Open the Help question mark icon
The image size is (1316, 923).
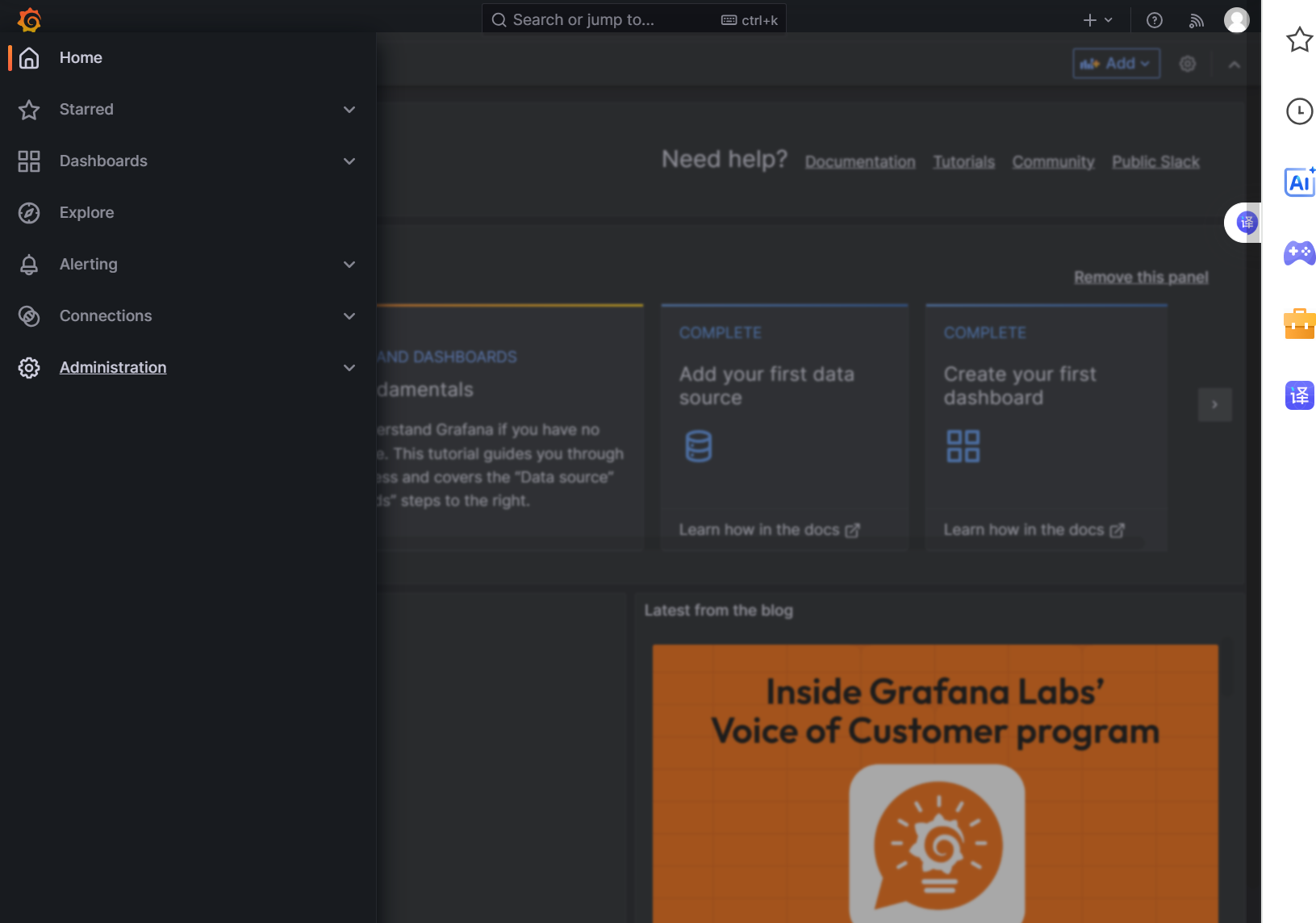click(x=1155, y=20)
